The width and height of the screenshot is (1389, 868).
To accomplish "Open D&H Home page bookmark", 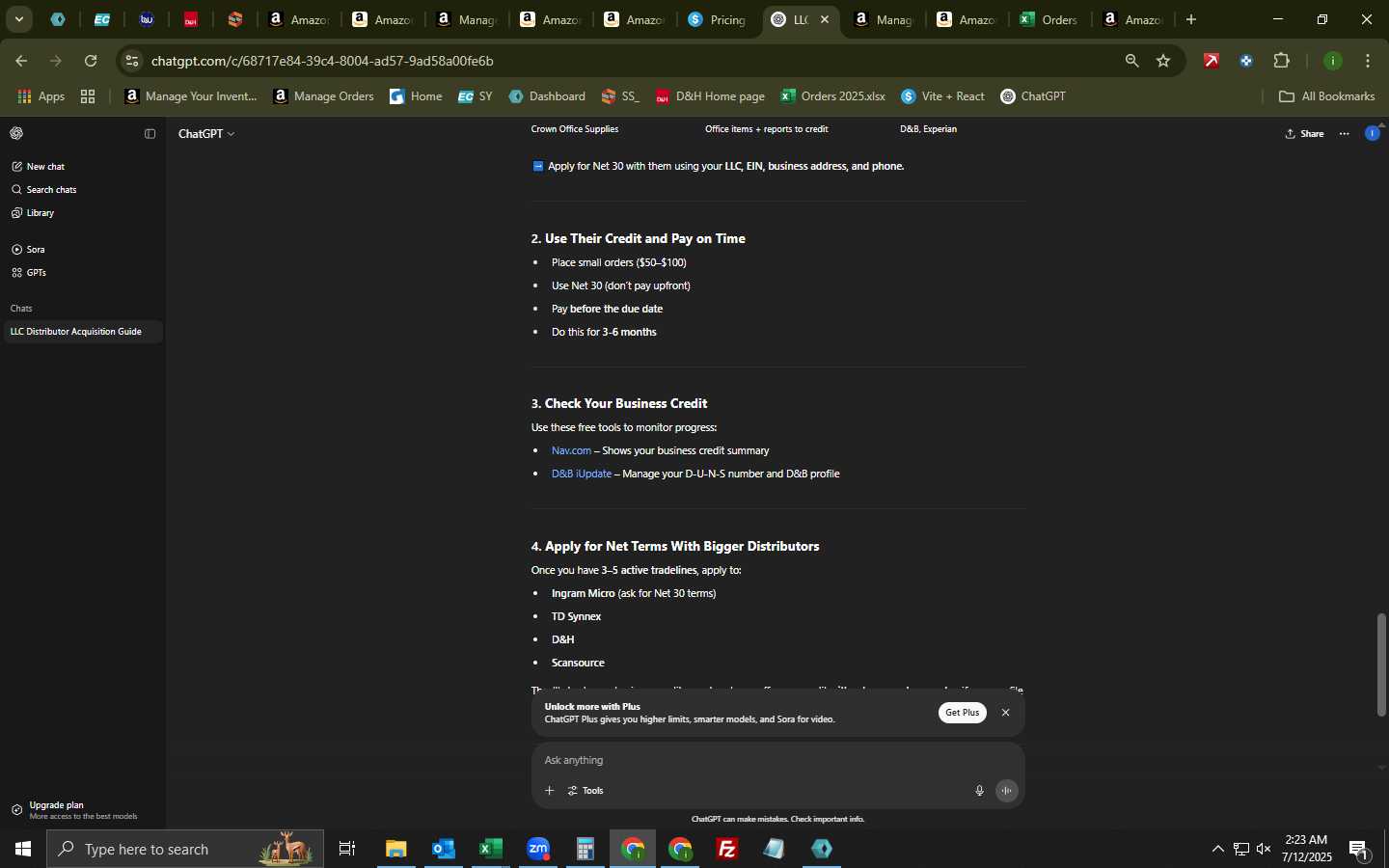I will [710, 96].
